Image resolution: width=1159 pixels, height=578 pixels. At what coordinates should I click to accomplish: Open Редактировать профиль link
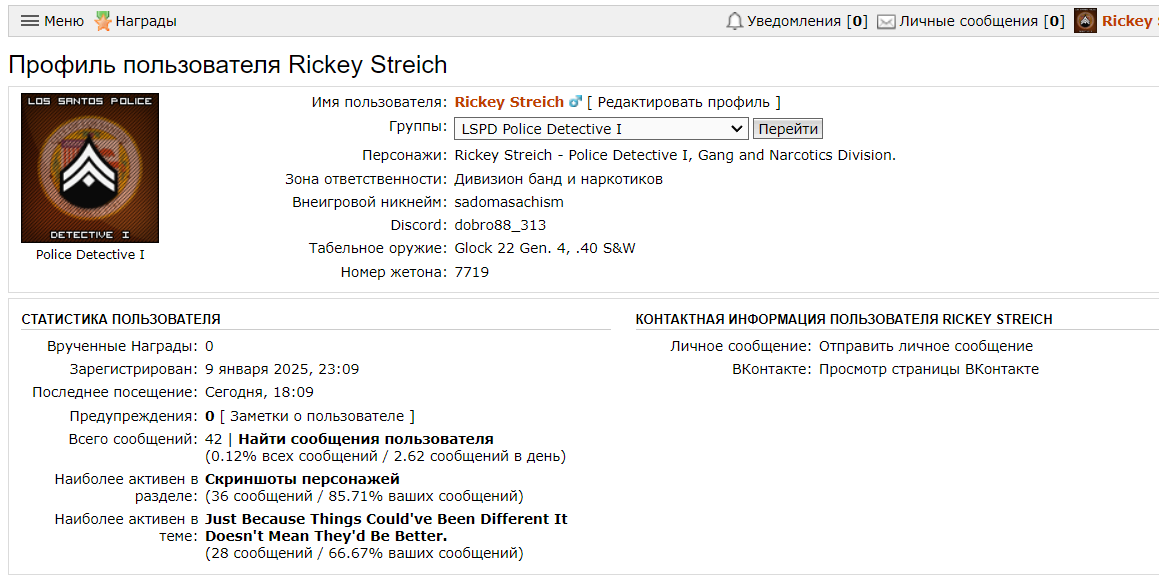pyautogui.click(x=684, y=102)
